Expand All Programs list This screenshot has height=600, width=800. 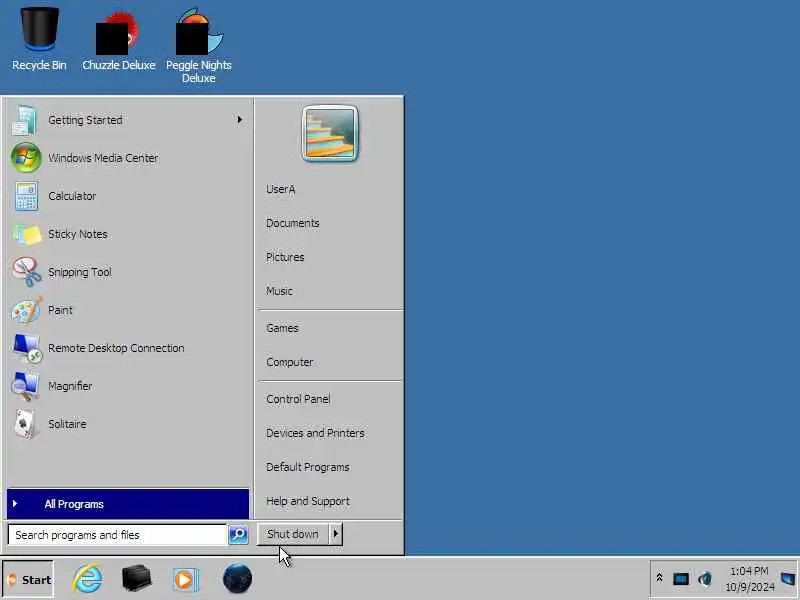[128, 504]
